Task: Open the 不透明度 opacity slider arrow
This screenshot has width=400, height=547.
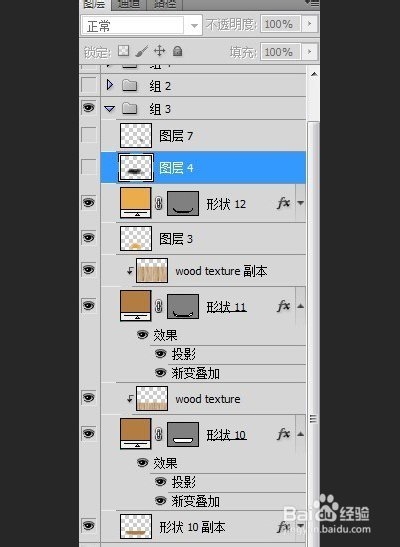Action: [x=309, y=24]
